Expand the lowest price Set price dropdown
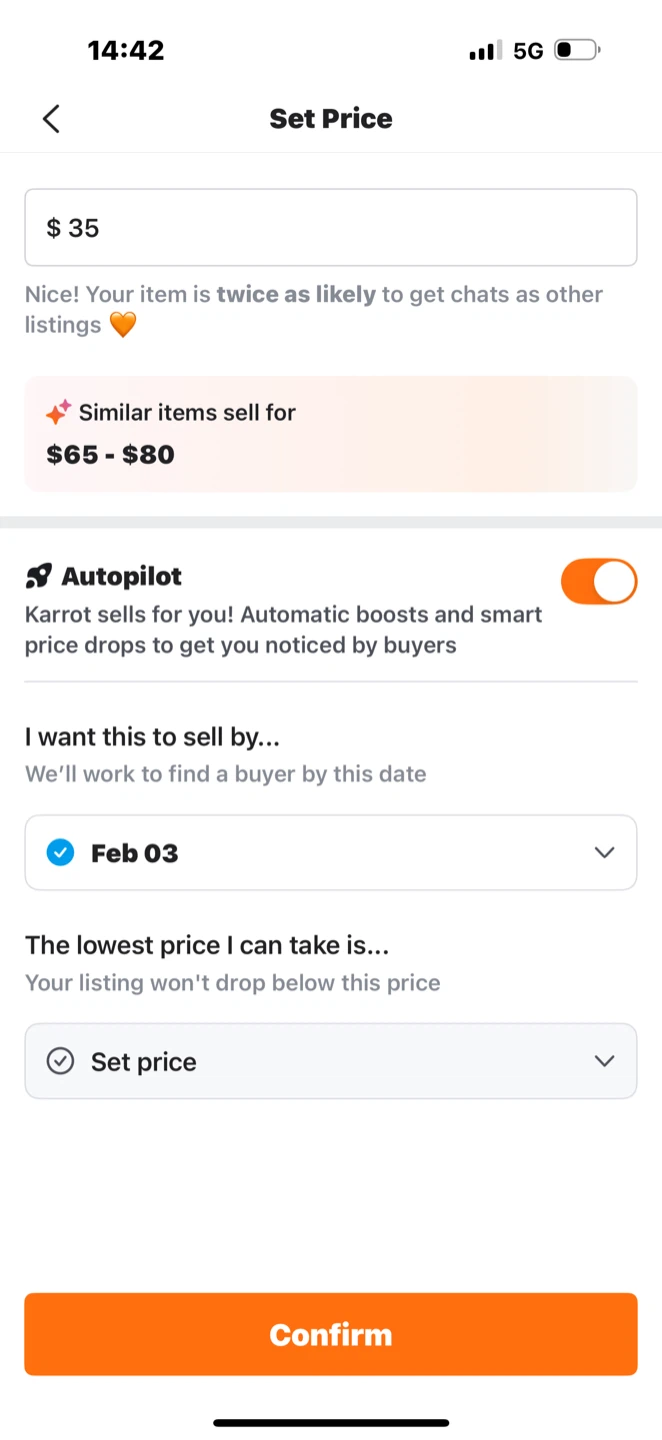This screenshot has height=1440, width=662. tap(330, 1061)
